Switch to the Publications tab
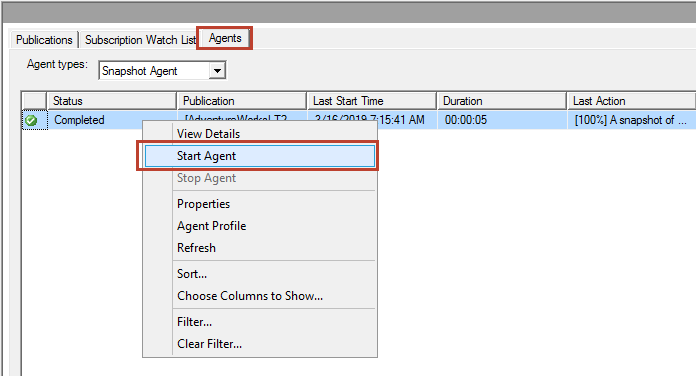Screen dimensions: 696x376 coord(44,40)
